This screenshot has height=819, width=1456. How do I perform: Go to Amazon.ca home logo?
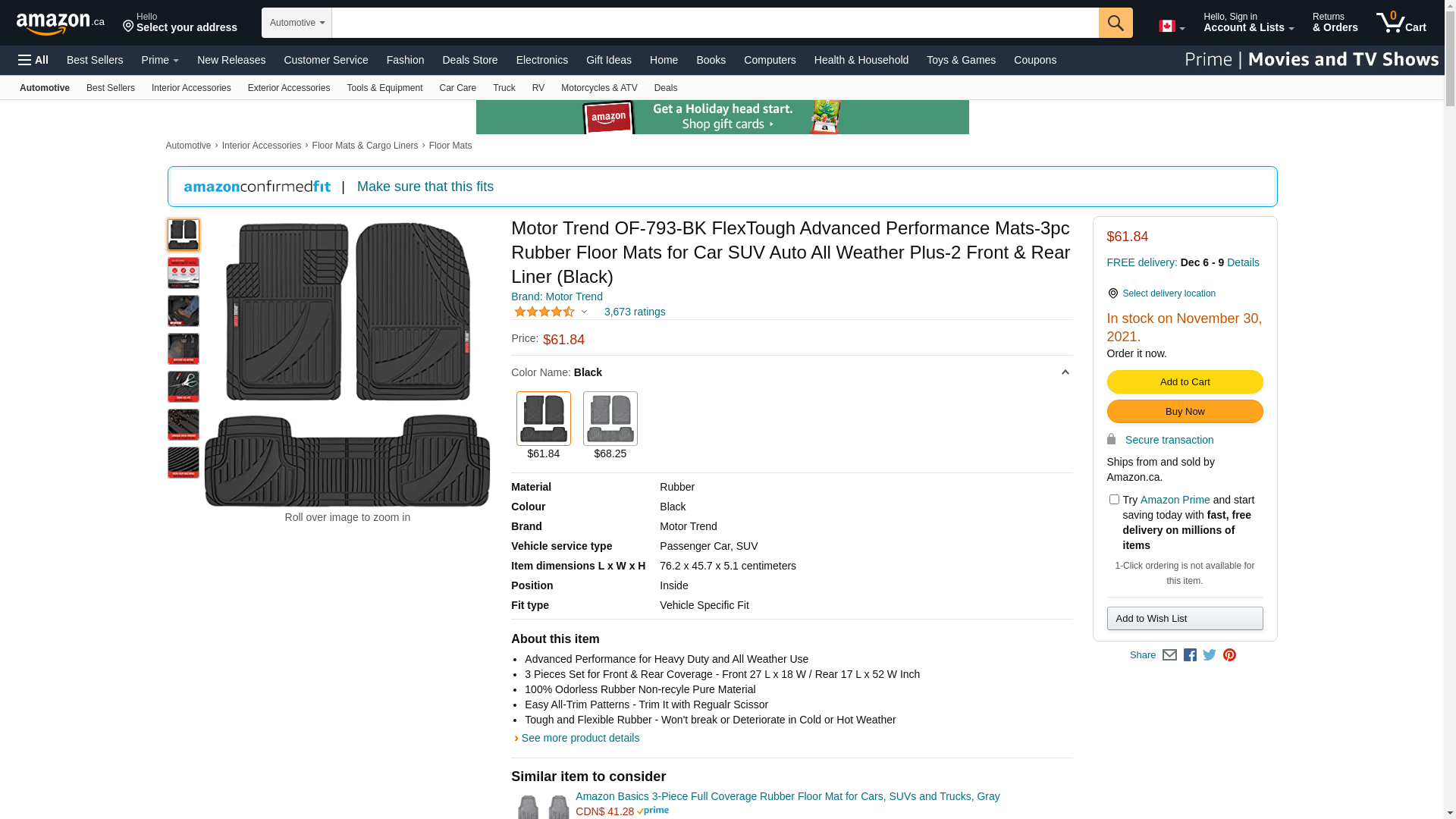(x=60, y=24)
